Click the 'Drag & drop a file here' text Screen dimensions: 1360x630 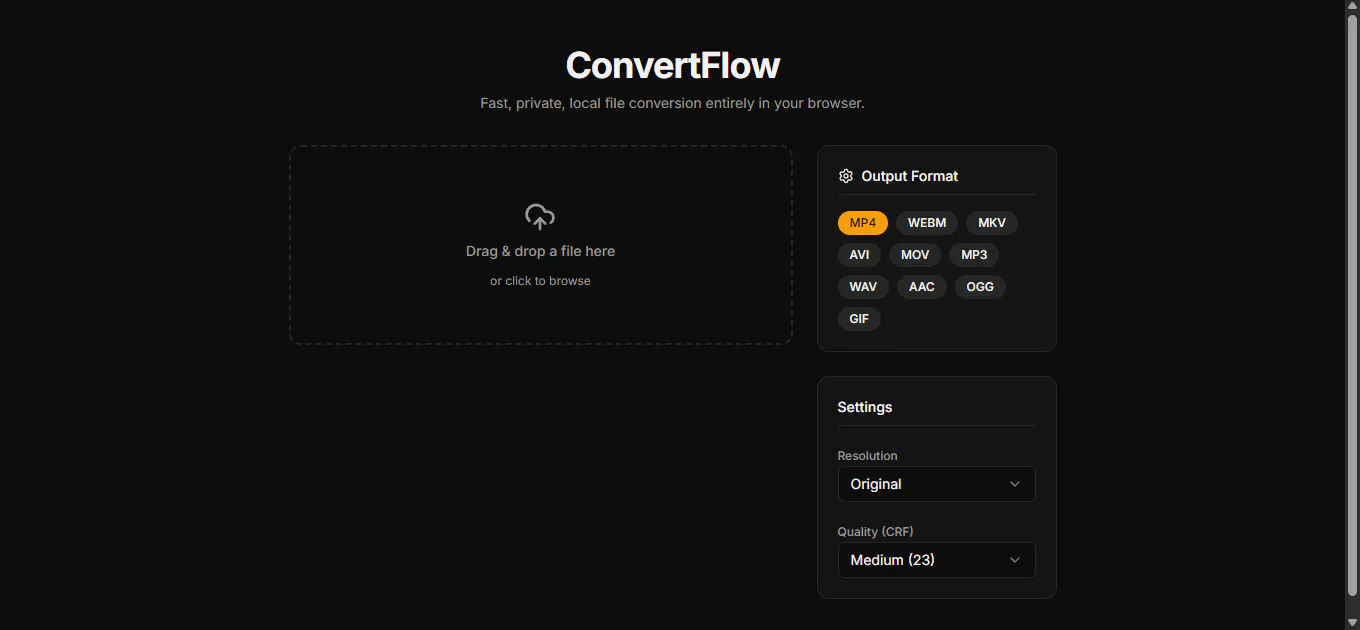point(540,251)
